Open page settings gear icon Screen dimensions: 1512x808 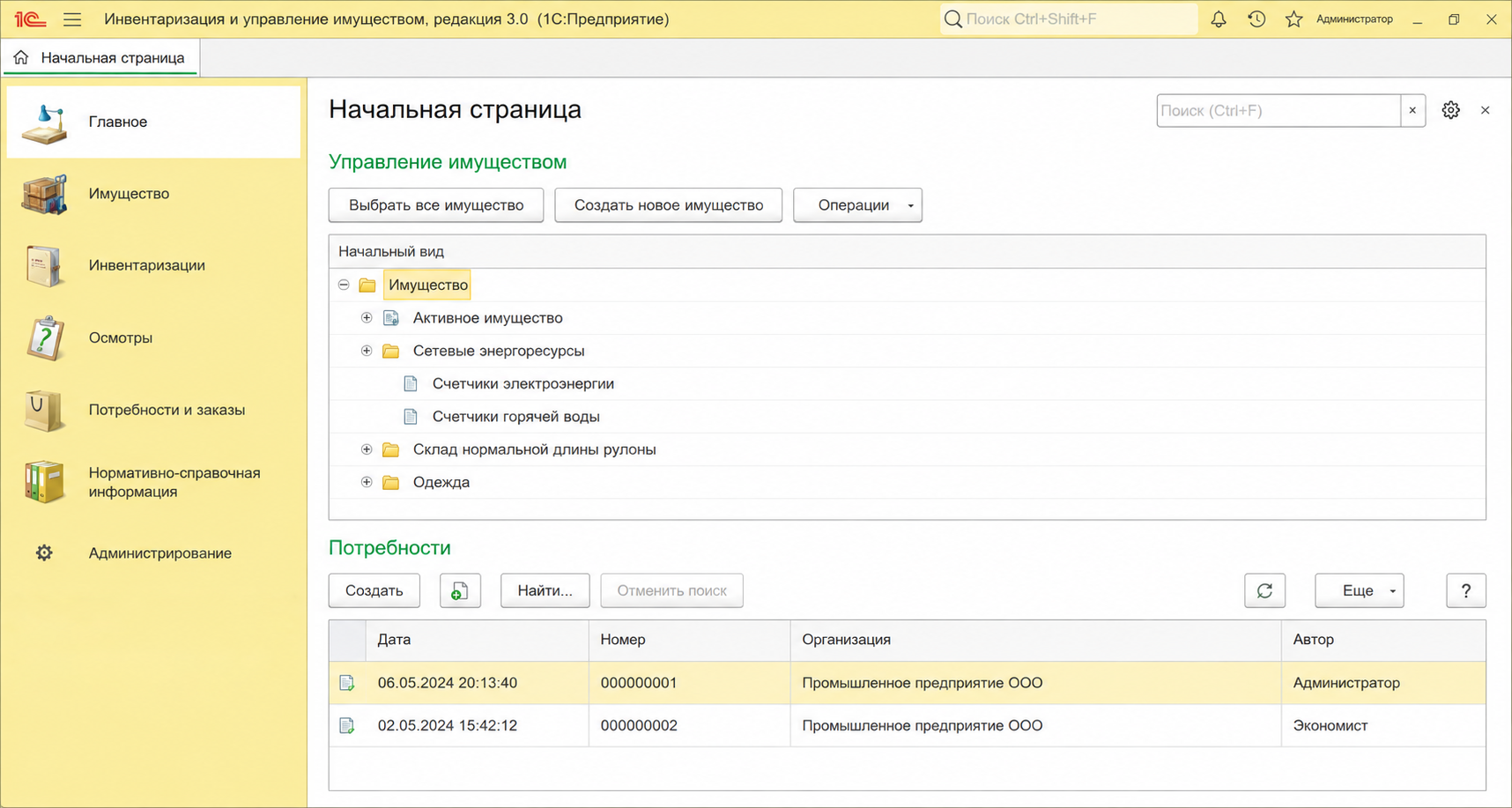click(1450, 110)
